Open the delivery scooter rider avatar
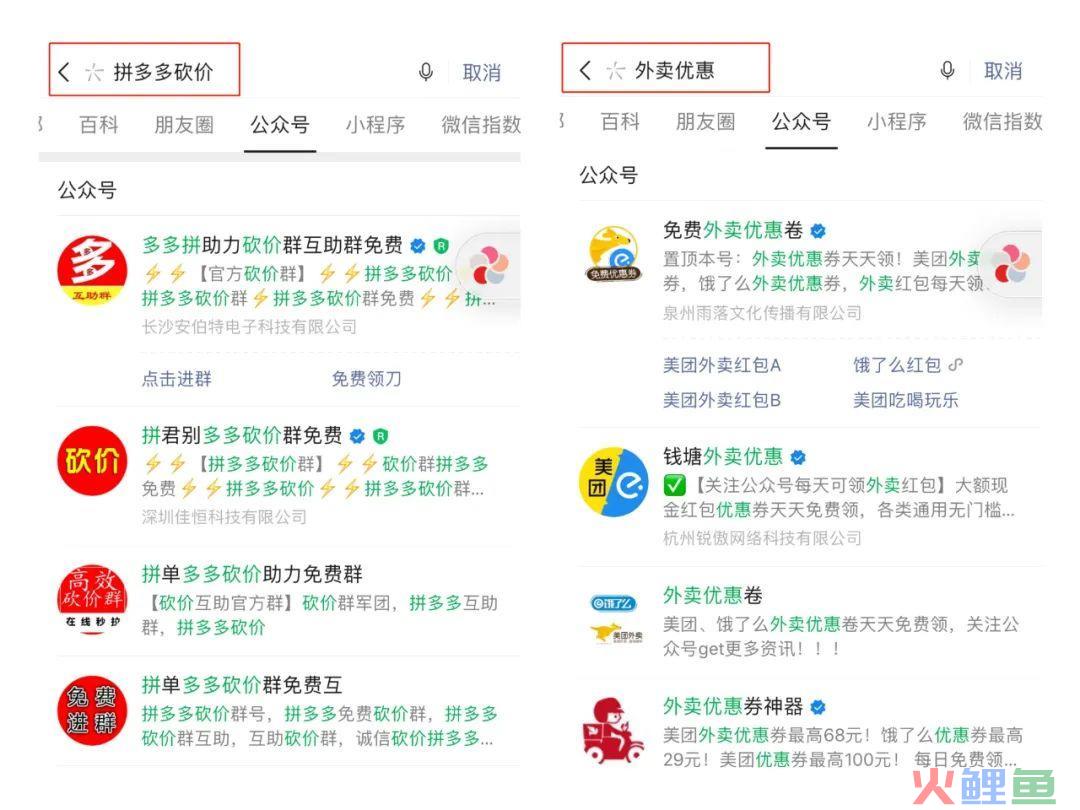The height and width of the screenshot is (810, 1080). click(x=612, y=730)
